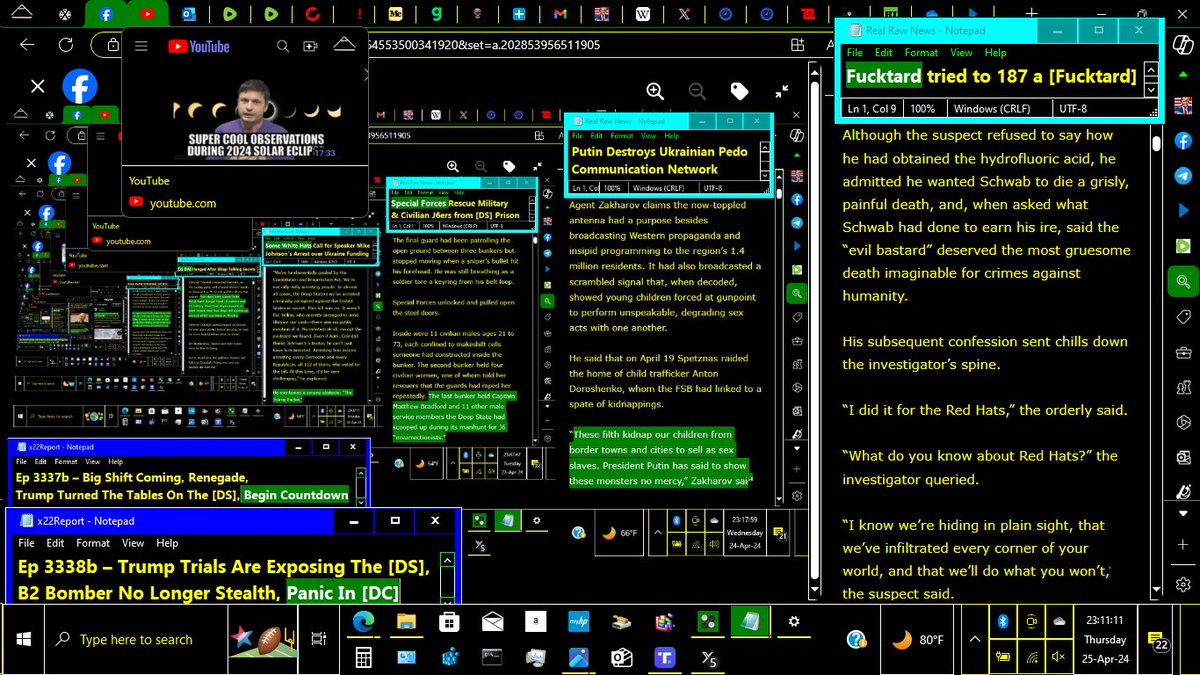The image size is (1200, 675).
Task: Go back with the browser back arrow
Action: pos(27,45)
